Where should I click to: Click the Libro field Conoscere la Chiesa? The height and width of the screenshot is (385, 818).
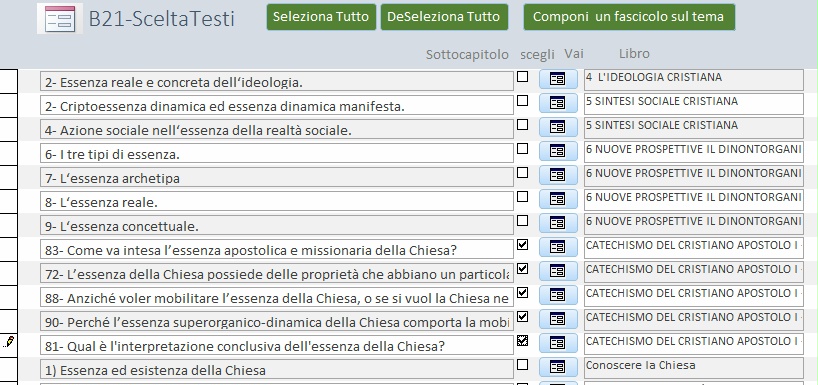pyautogui.click(x=693, y=368)
